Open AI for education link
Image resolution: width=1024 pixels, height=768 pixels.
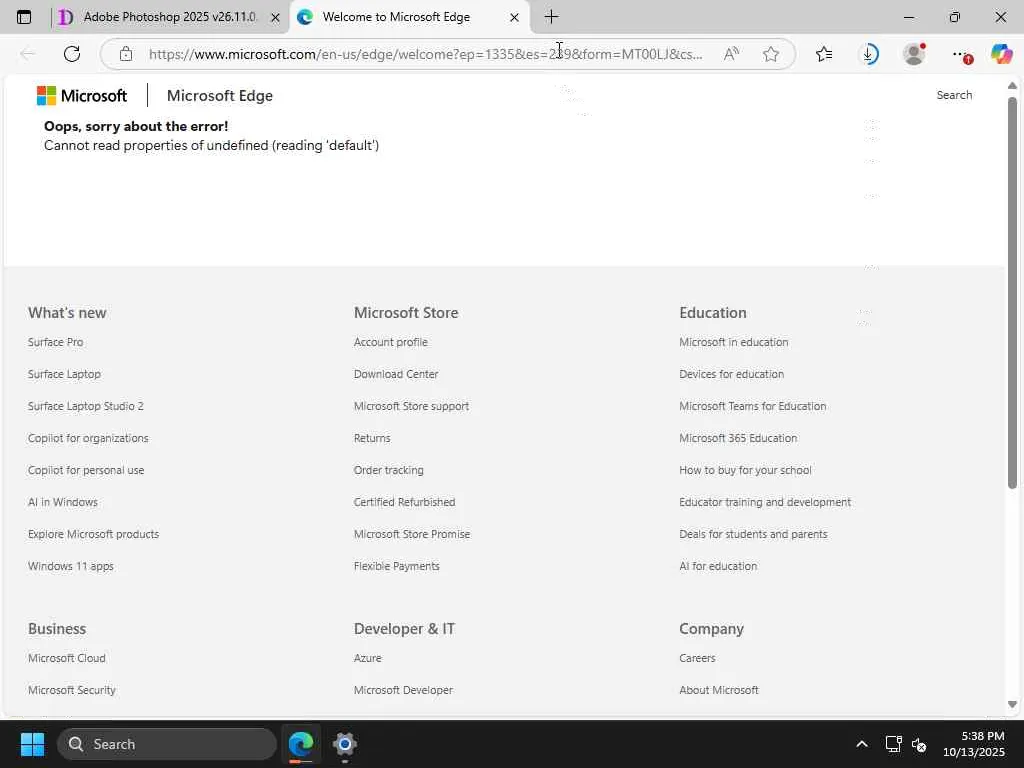pos(718,566)
